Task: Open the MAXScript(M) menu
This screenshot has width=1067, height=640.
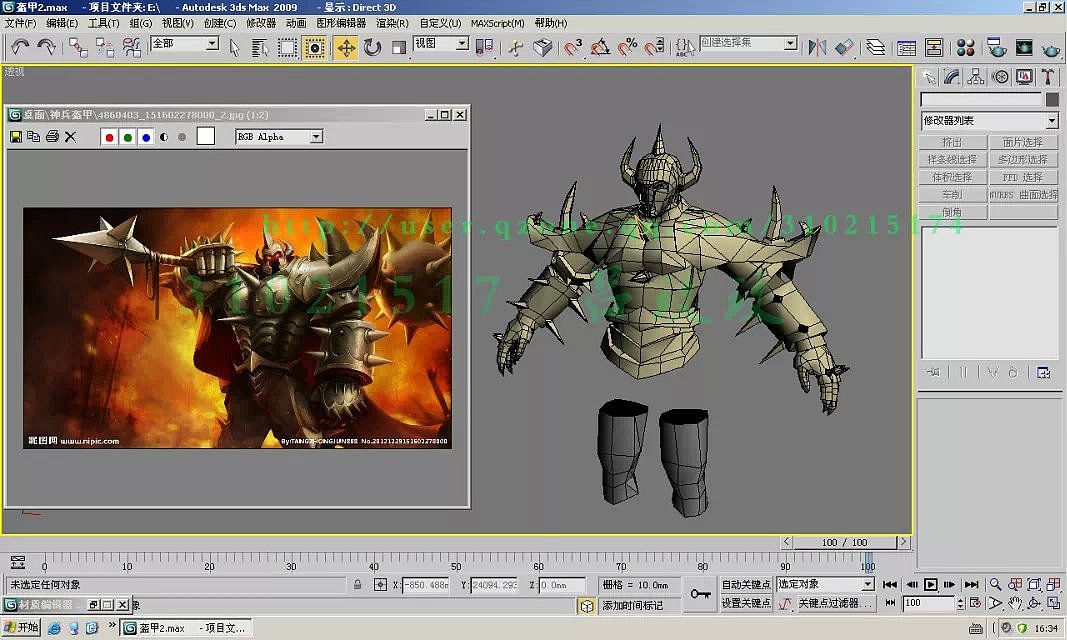Action: click(x=497, y=23)
